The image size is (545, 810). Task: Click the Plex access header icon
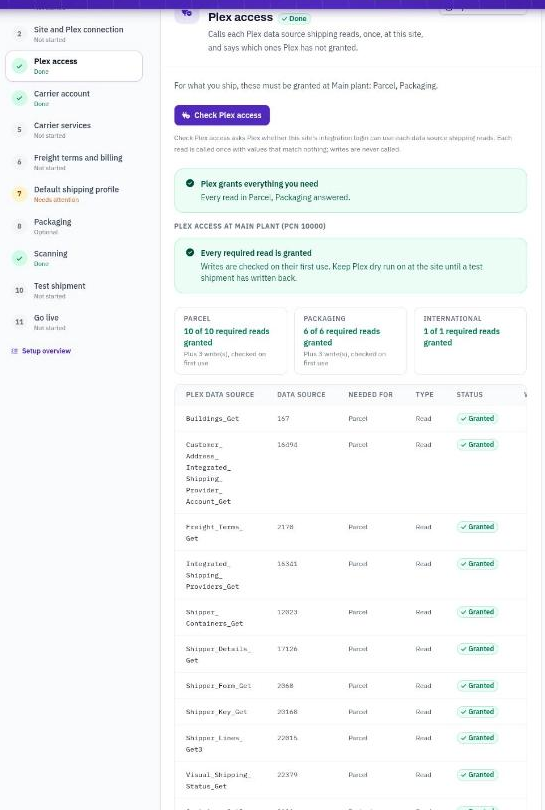[186, 13]
